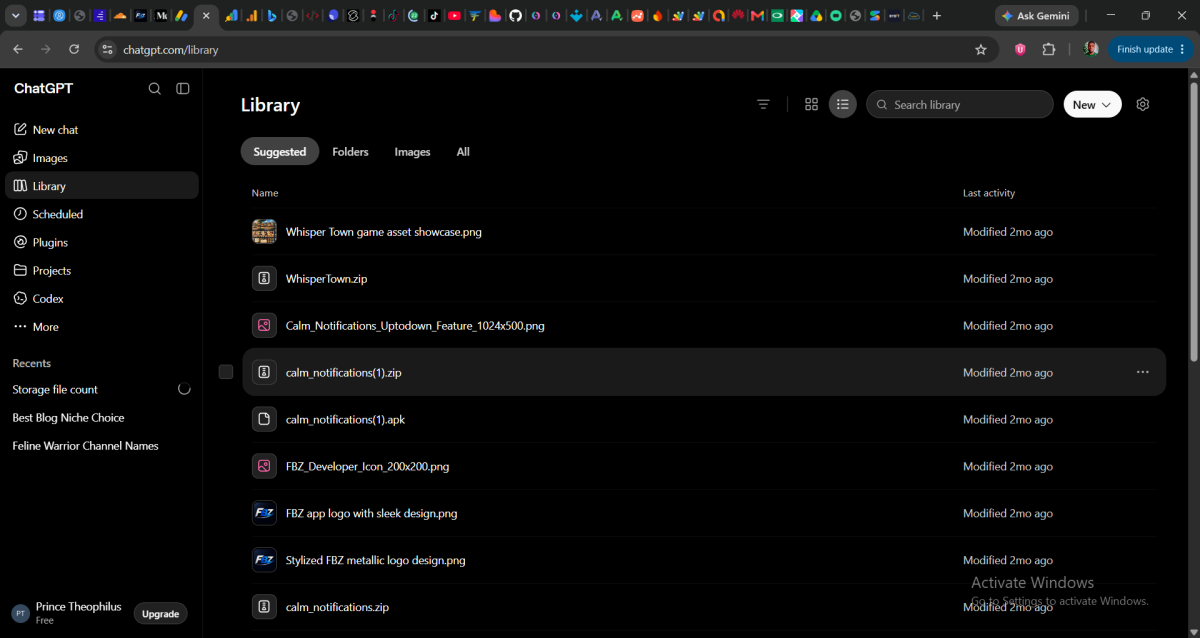1200x638 pixels.
Task: Select the Folders tab
Action: point(350,152)
